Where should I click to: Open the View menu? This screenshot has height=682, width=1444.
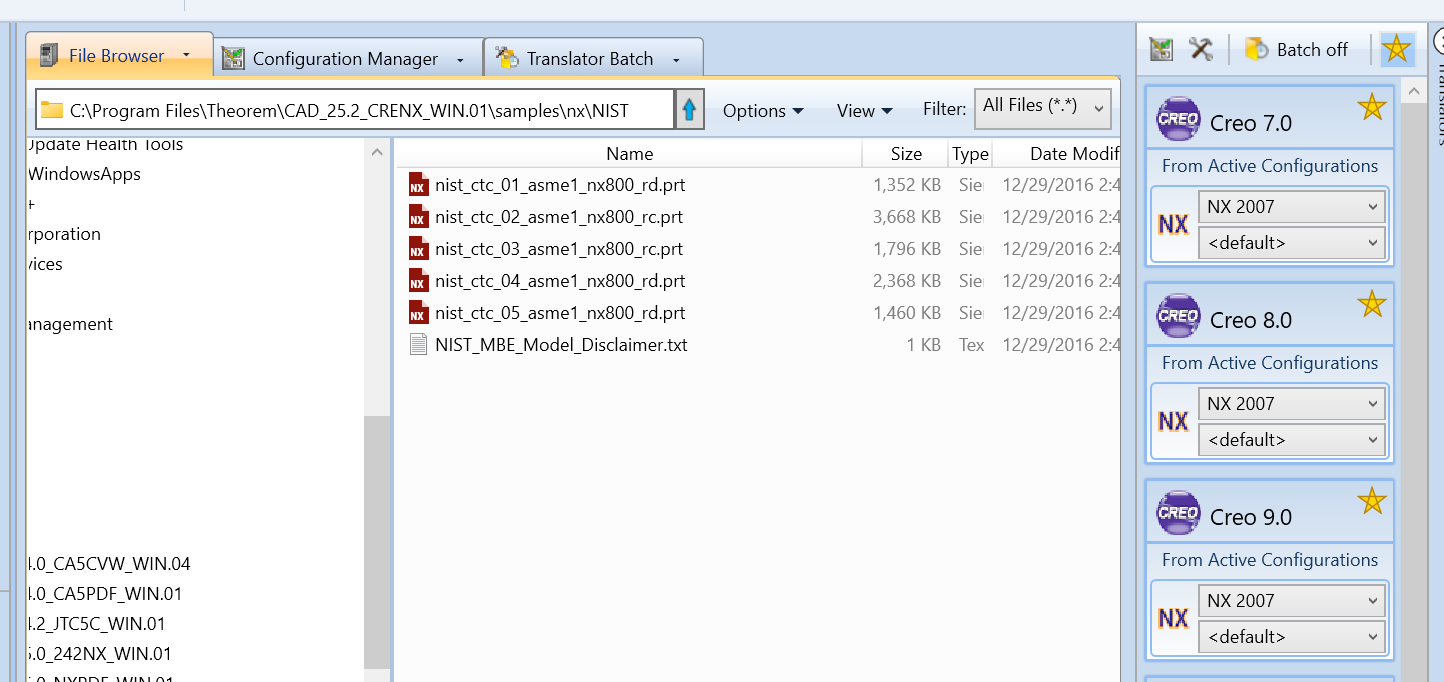coord(864,111)
